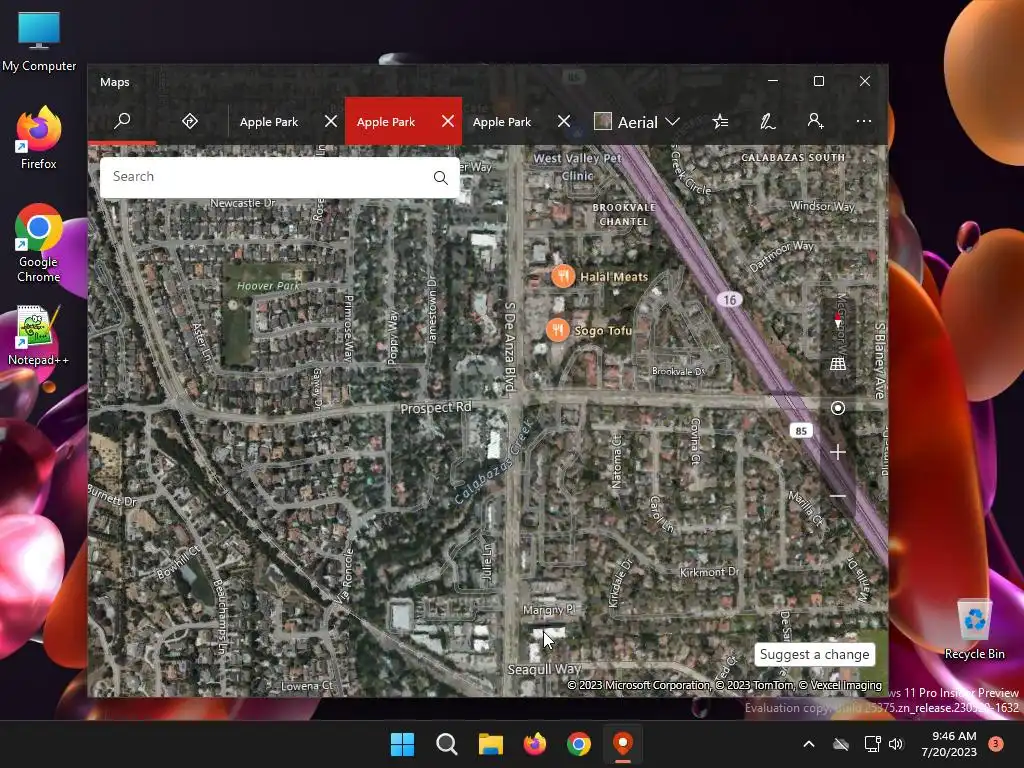Launch Firefox from the taskbar

535,744
